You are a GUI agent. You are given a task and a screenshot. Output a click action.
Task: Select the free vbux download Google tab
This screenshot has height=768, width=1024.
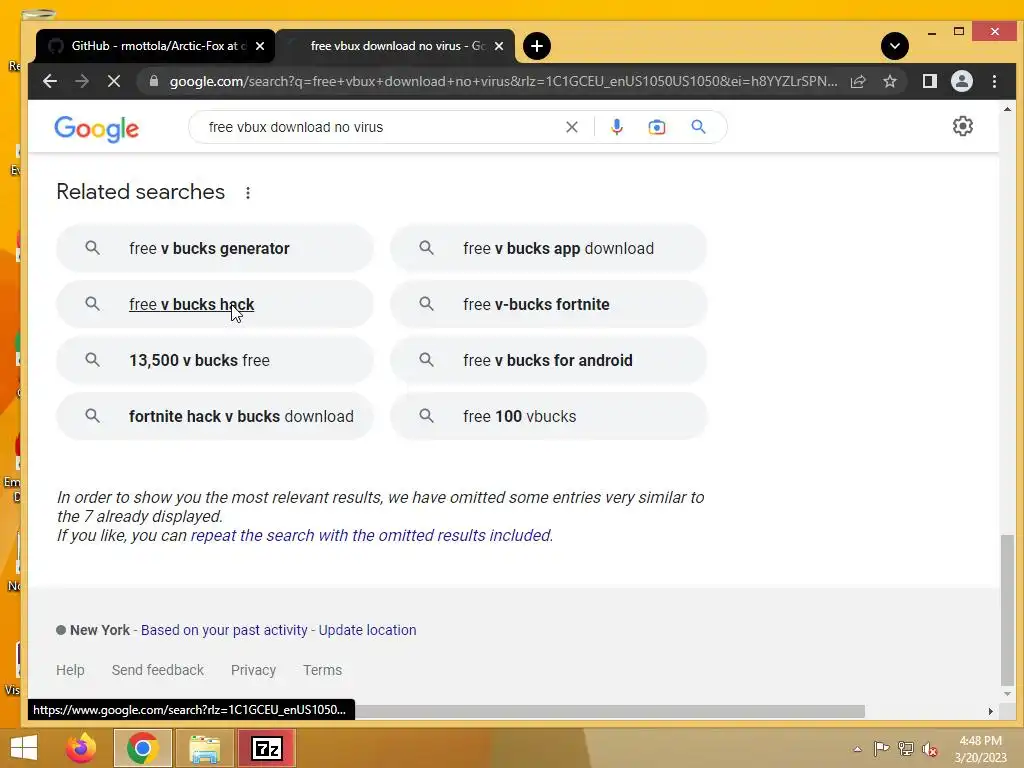tap(395, 46)
